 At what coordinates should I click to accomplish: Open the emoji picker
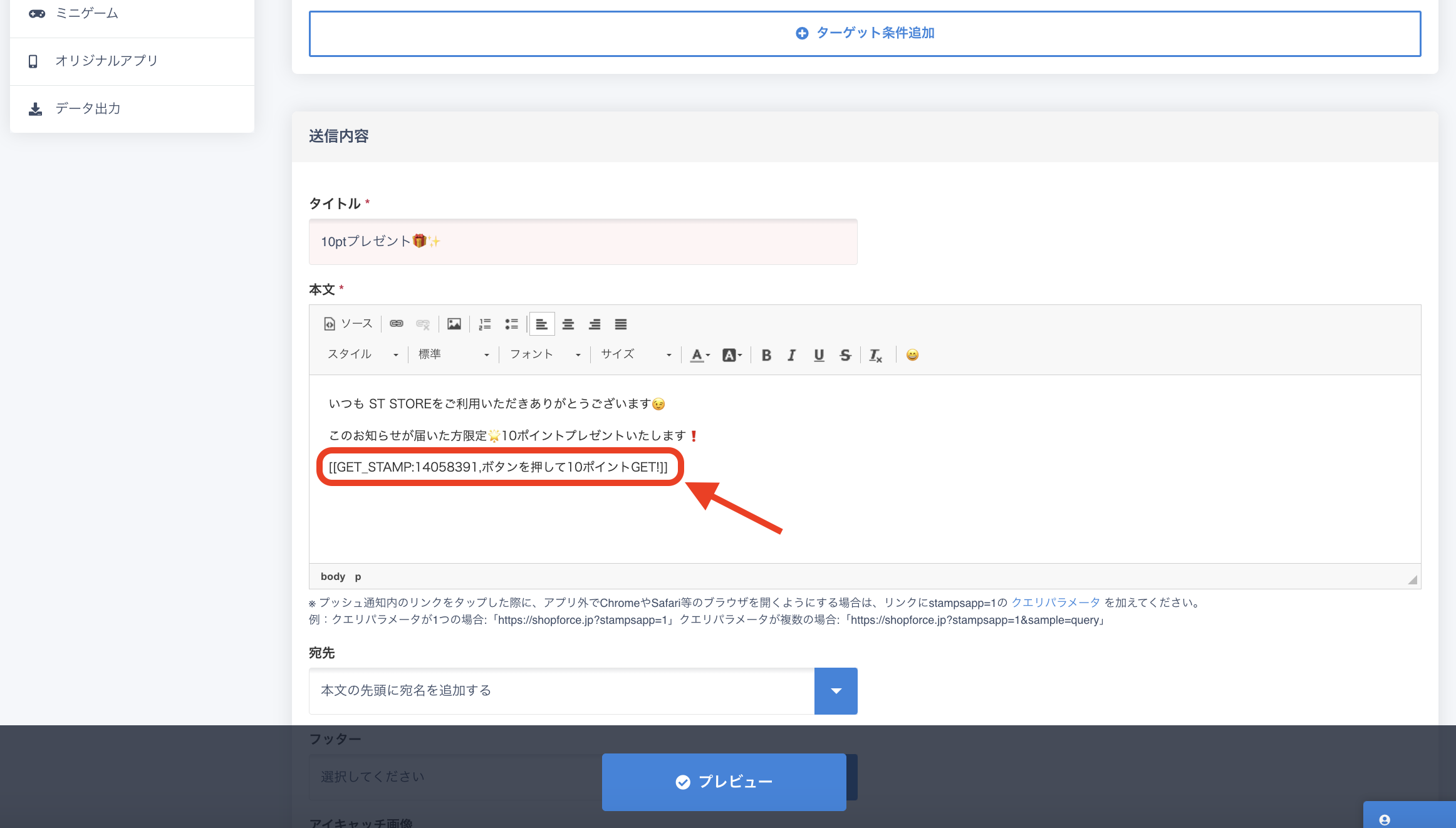[x=912, y=355]
